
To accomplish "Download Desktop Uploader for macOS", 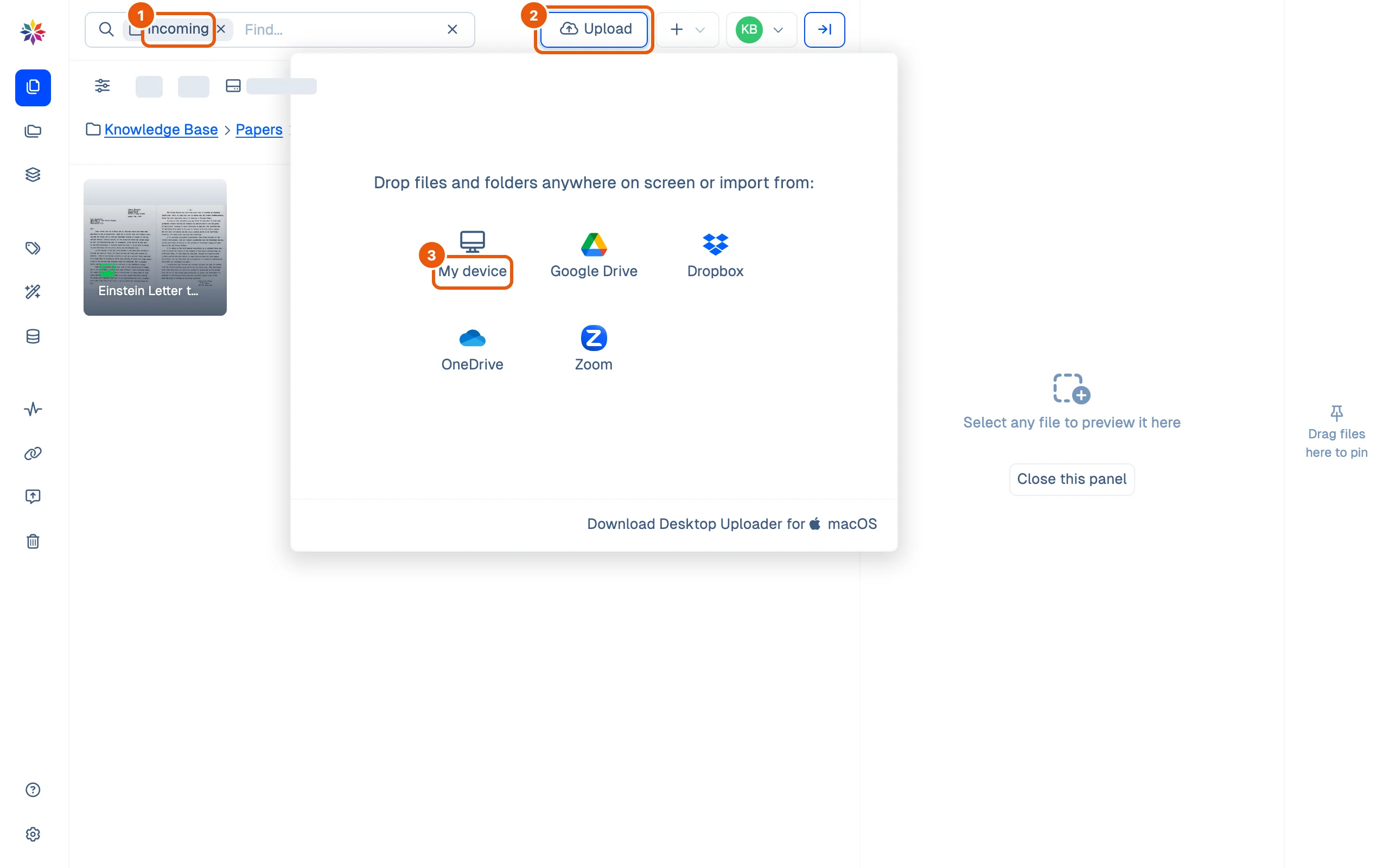I will 732,524.
